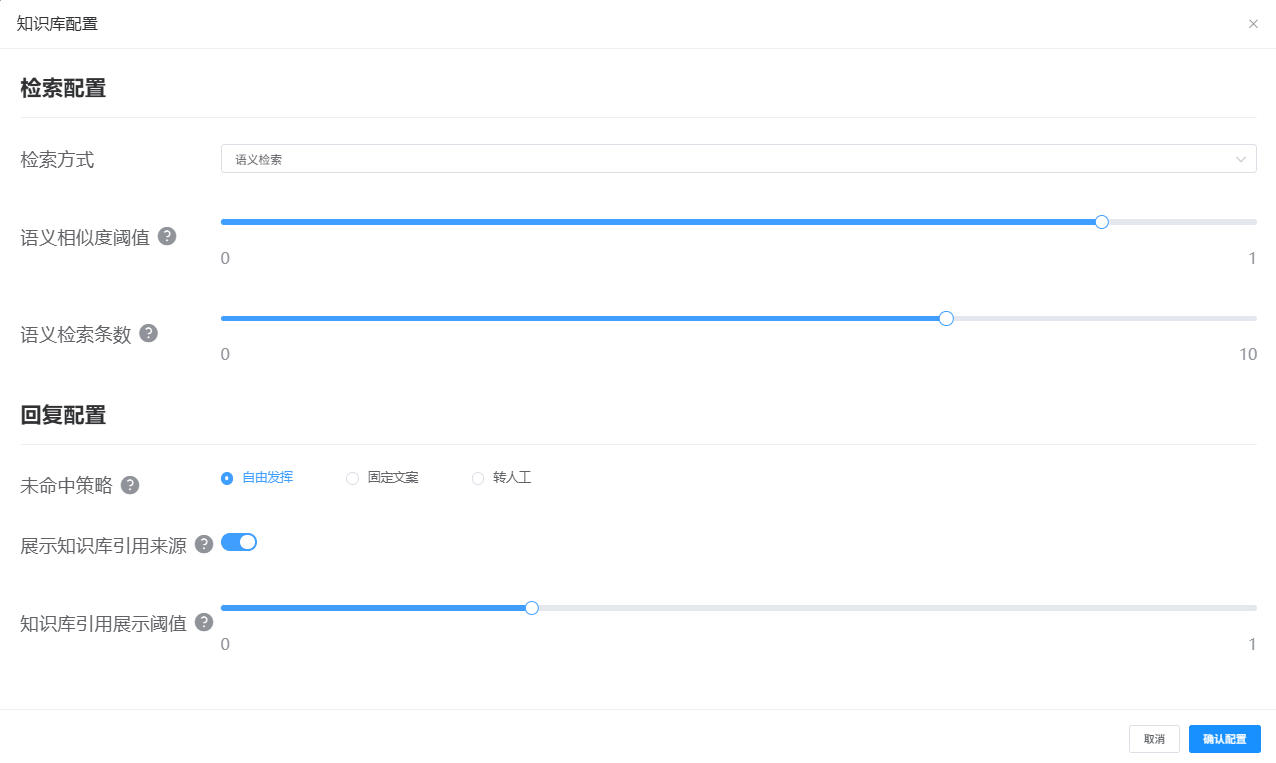Click help icon beside 语义检索条数
This screenshot has width=1276, height=763.
[x=149, y=333]
